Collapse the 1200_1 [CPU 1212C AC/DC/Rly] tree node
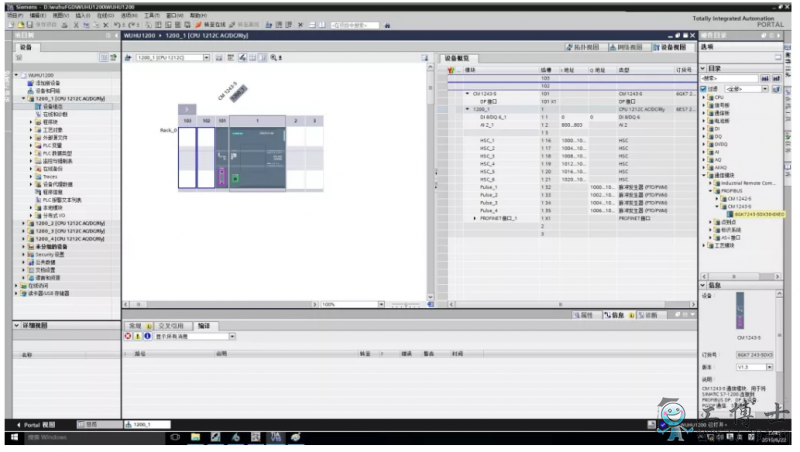The width and height of the screenshot is (800, 452). tap(23, 98)
